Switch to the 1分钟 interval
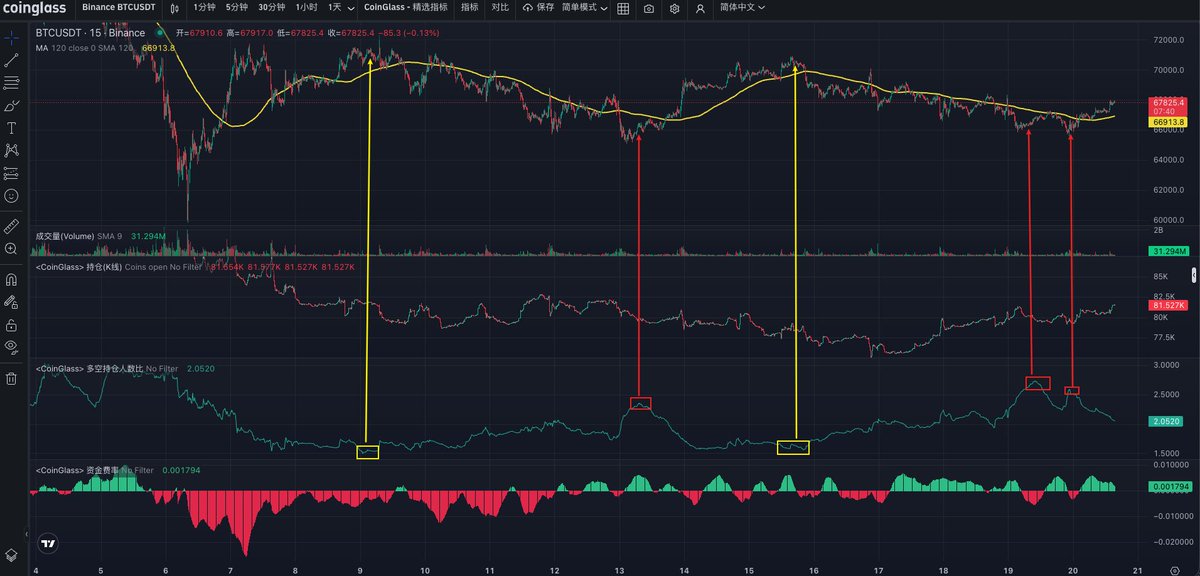 coord(204,8)
